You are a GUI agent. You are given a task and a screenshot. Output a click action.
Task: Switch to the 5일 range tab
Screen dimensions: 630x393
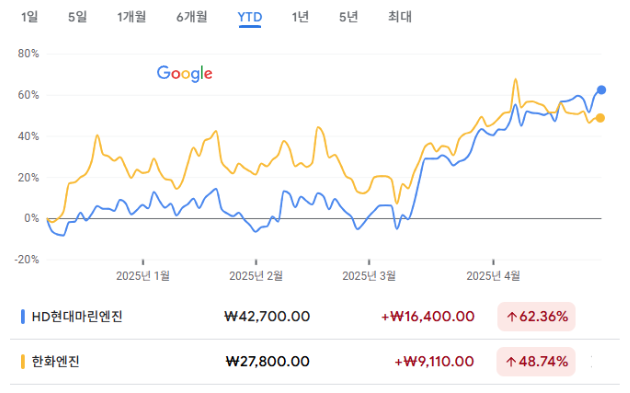coord(77,17)
